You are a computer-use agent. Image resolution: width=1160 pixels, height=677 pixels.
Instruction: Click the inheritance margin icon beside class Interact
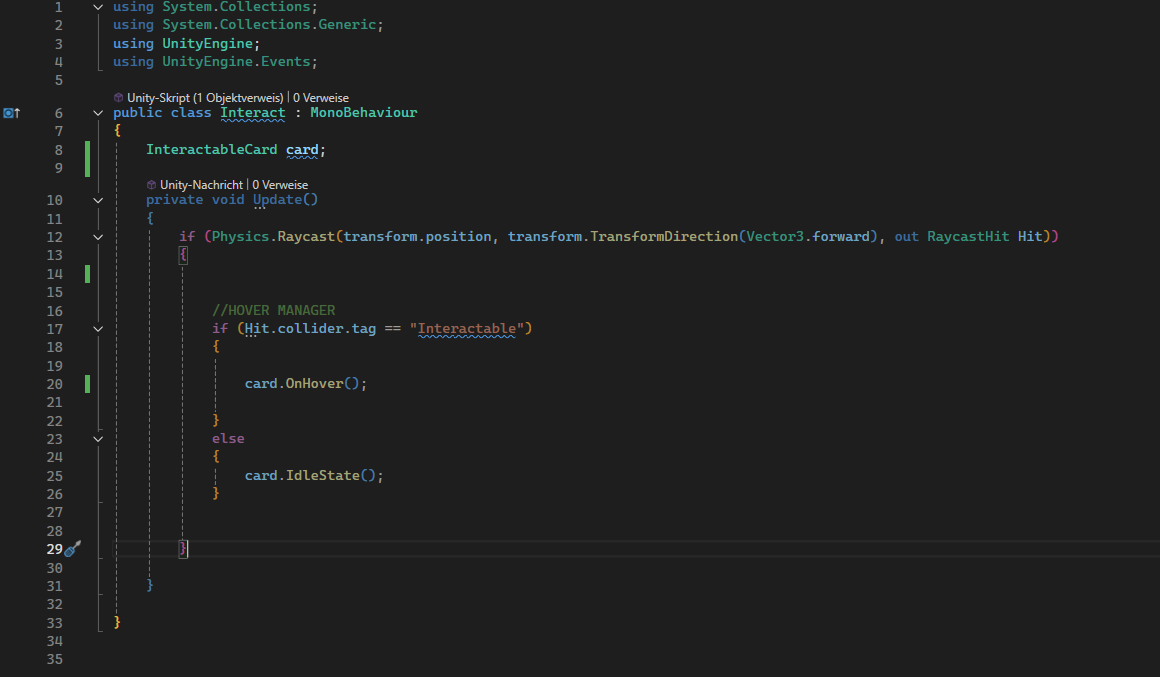tap(8, 113)
